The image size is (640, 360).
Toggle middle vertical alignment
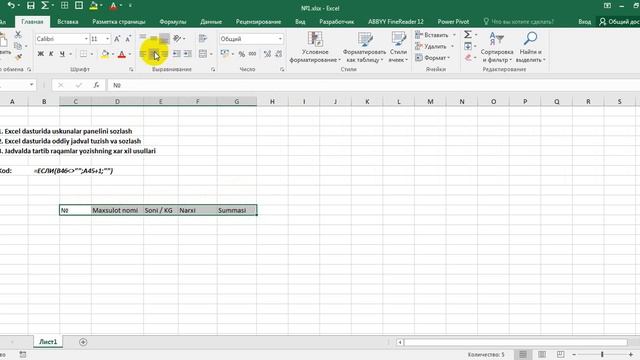pos(153,38)
